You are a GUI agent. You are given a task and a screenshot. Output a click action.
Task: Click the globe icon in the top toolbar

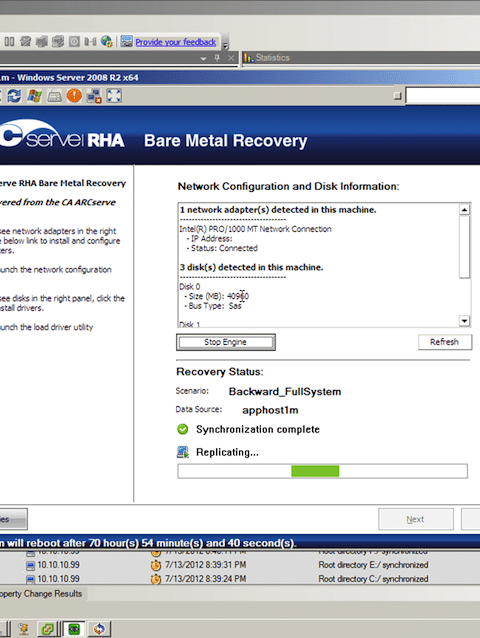(107, 42)
